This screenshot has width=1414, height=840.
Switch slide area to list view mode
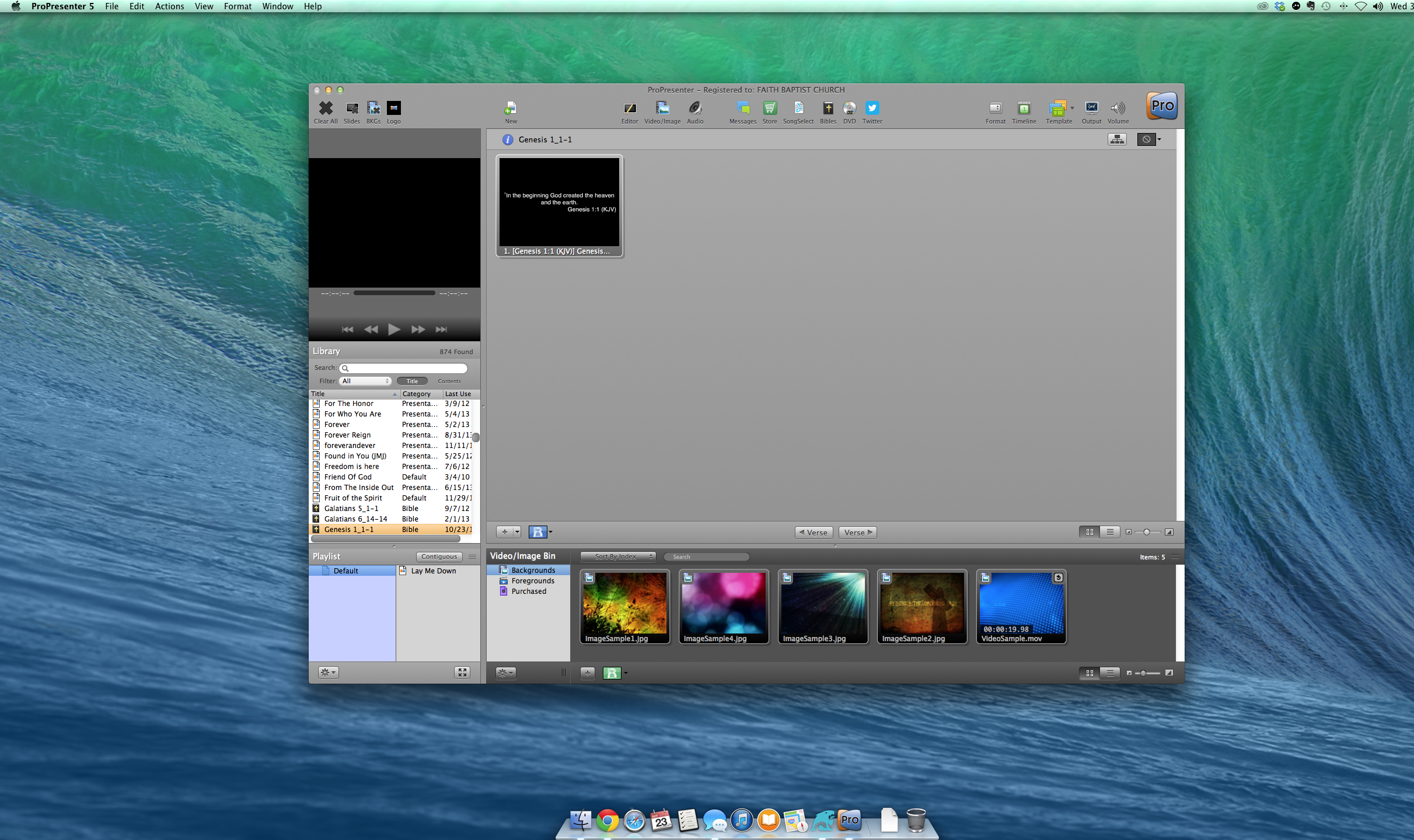1109,531
